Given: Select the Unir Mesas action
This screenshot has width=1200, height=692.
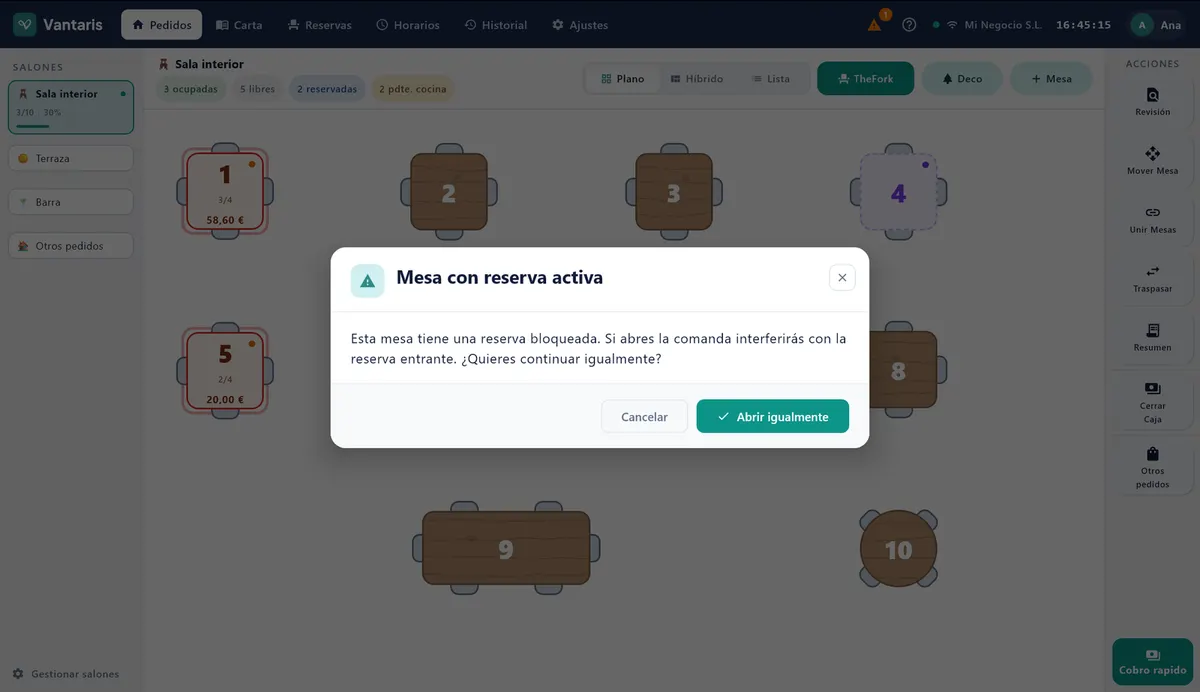Looking at the screenshot, I should (x=1152, y=220).
